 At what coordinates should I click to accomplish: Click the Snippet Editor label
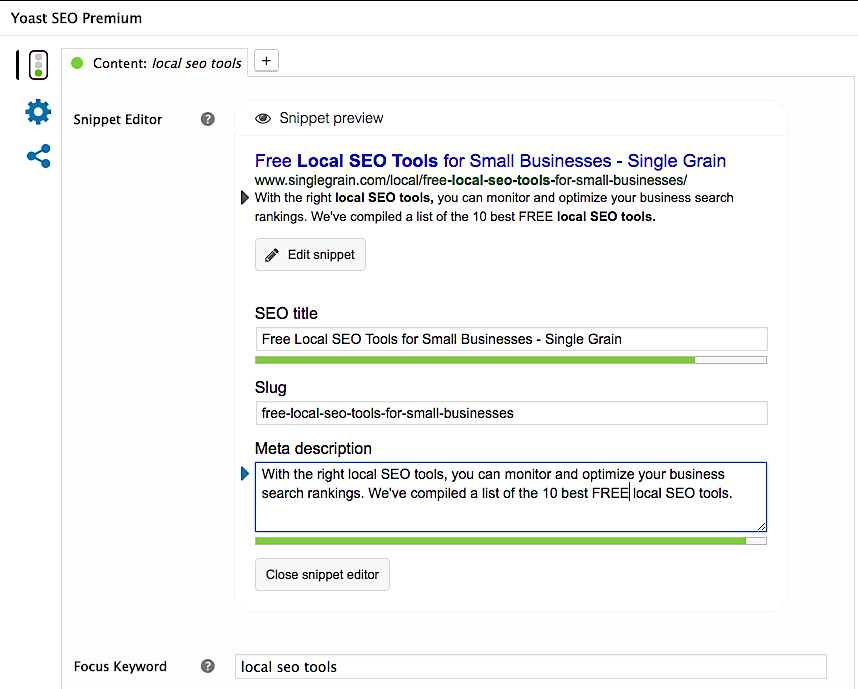pyautogui.click(x=118, y=119)
